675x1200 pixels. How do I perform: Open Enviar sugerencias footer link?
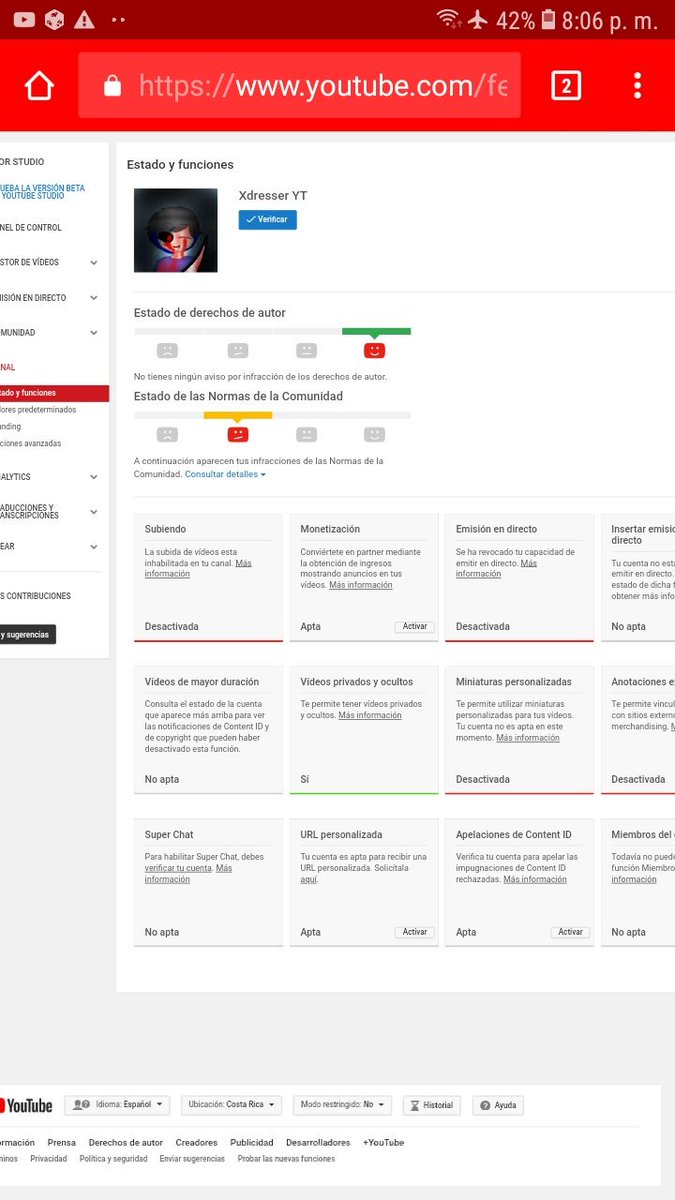point(192,1159)
